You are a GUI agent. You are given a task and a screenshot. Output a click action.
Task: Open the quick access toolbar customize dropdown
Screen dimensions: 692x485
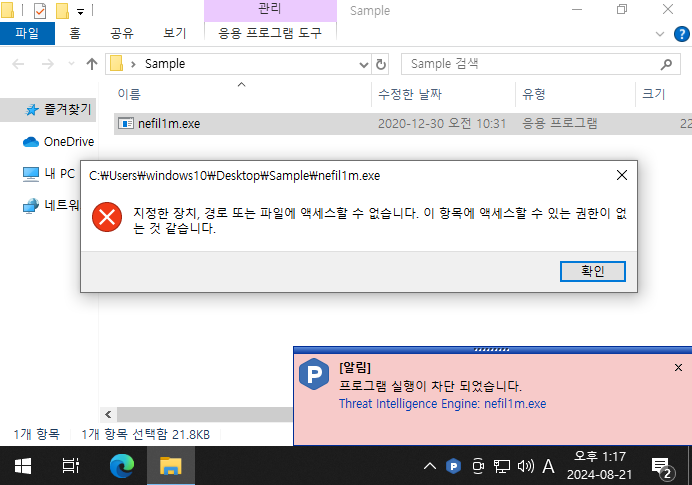(x=80, y=11)
